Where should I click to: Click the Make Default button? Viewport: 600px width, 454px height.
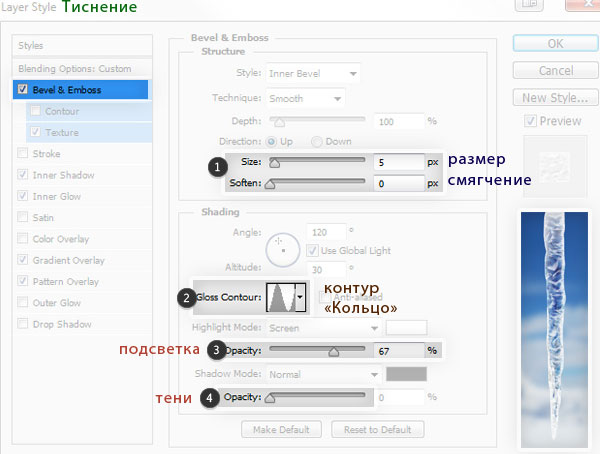click(x=281, y=430)
